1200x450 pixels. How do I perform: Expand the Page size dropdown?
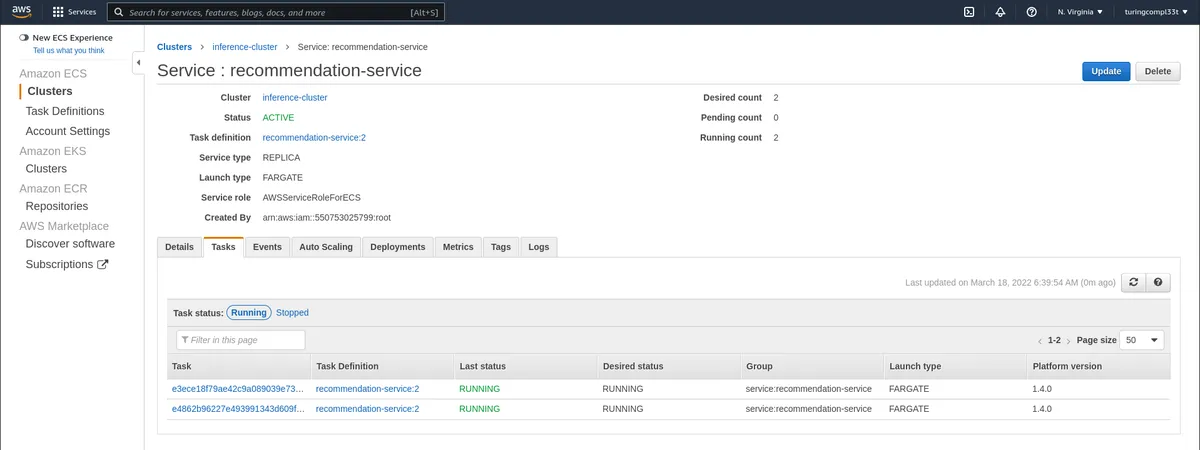coord(1142,340)
